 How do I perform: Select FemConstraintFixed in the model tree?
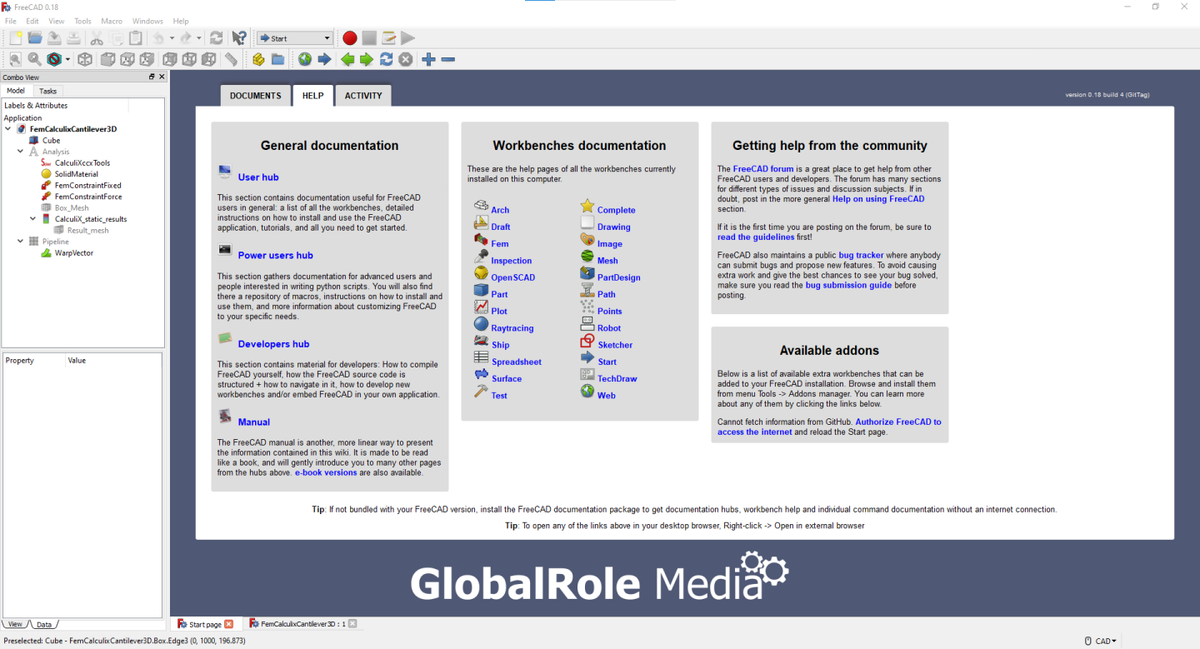87,185
